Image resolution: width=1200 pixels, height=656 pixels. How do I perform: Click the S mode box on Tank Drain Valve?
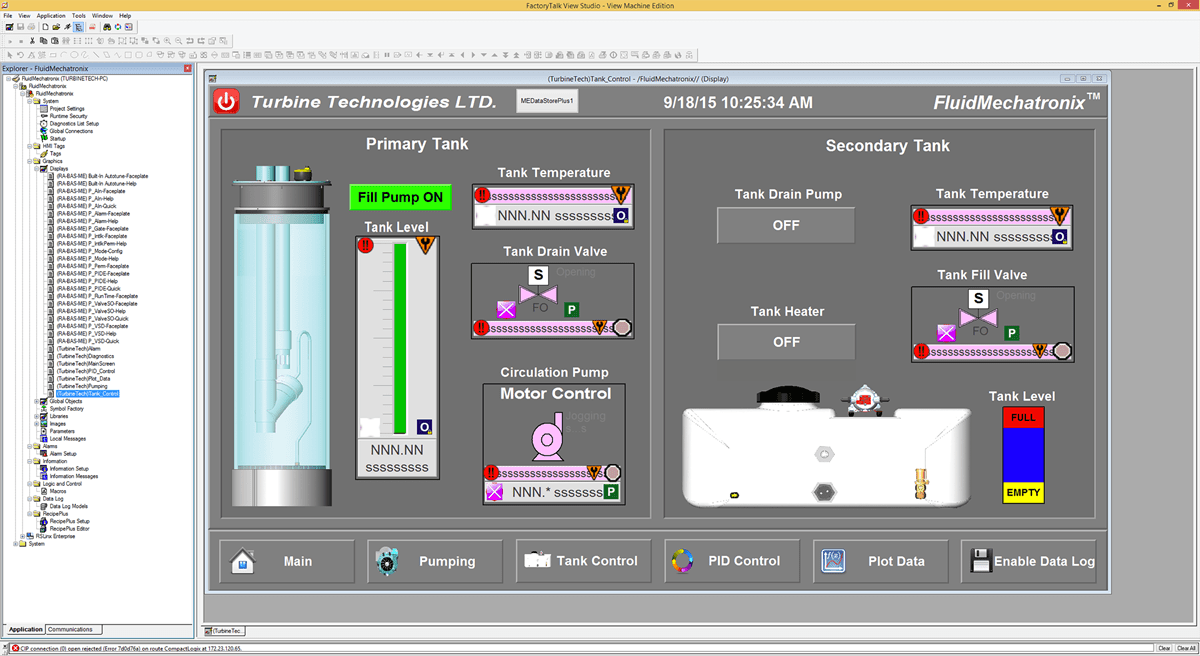[538, 275]
